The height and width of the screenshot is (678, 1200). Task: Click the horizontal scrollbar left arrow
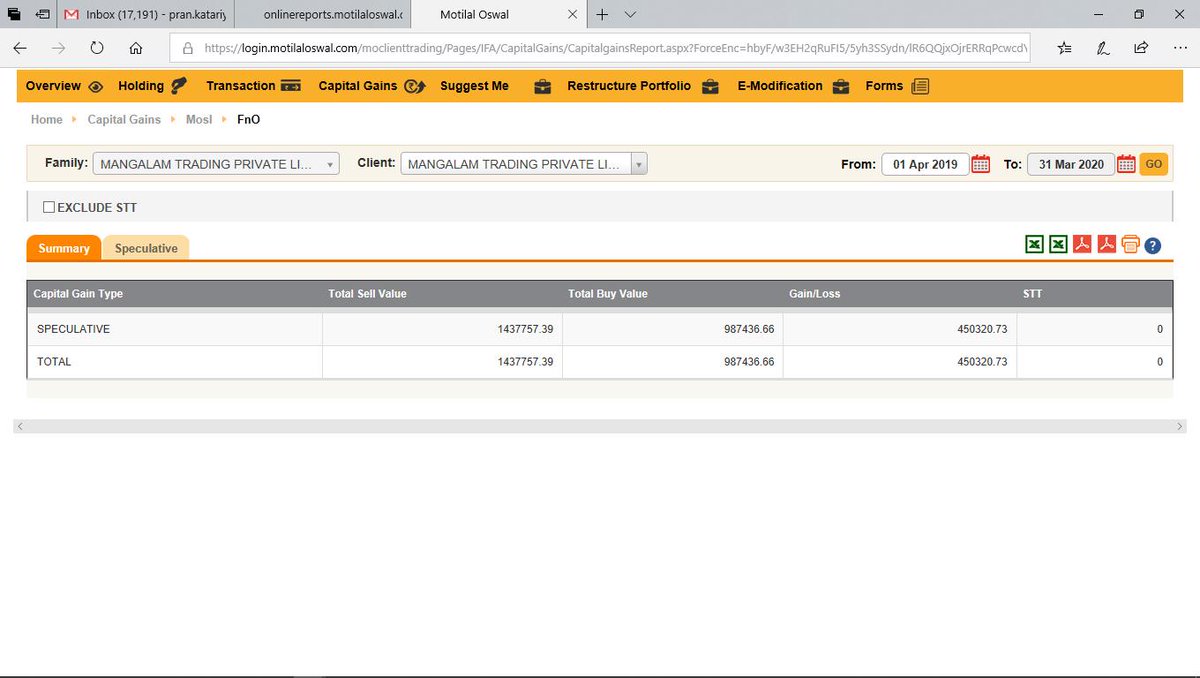tap(20, 426)
